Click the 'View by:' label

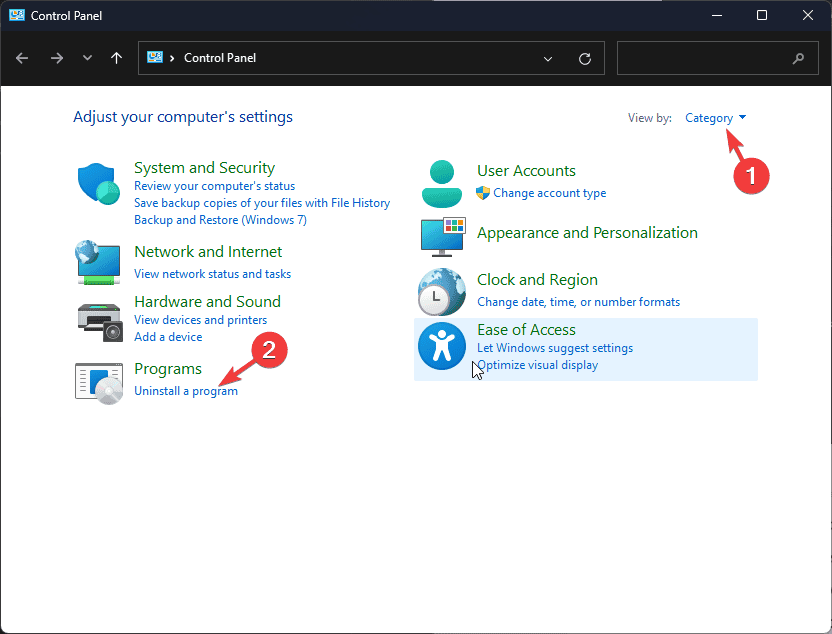point(650,118)
